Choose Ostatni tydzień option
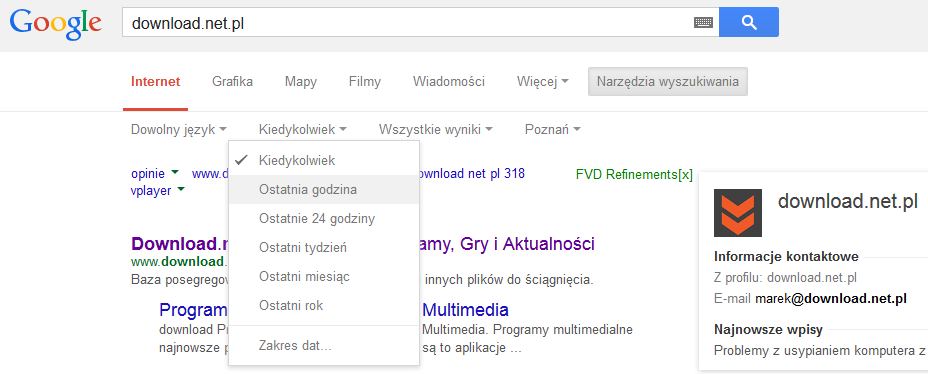 [x=324, y=248]
